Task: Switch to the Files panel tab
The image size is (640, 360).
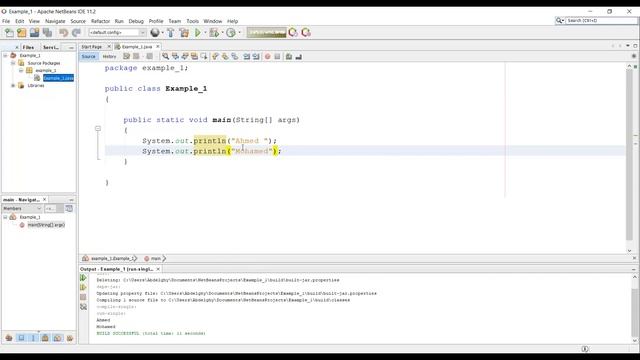Action: click(x=28, y=47)
